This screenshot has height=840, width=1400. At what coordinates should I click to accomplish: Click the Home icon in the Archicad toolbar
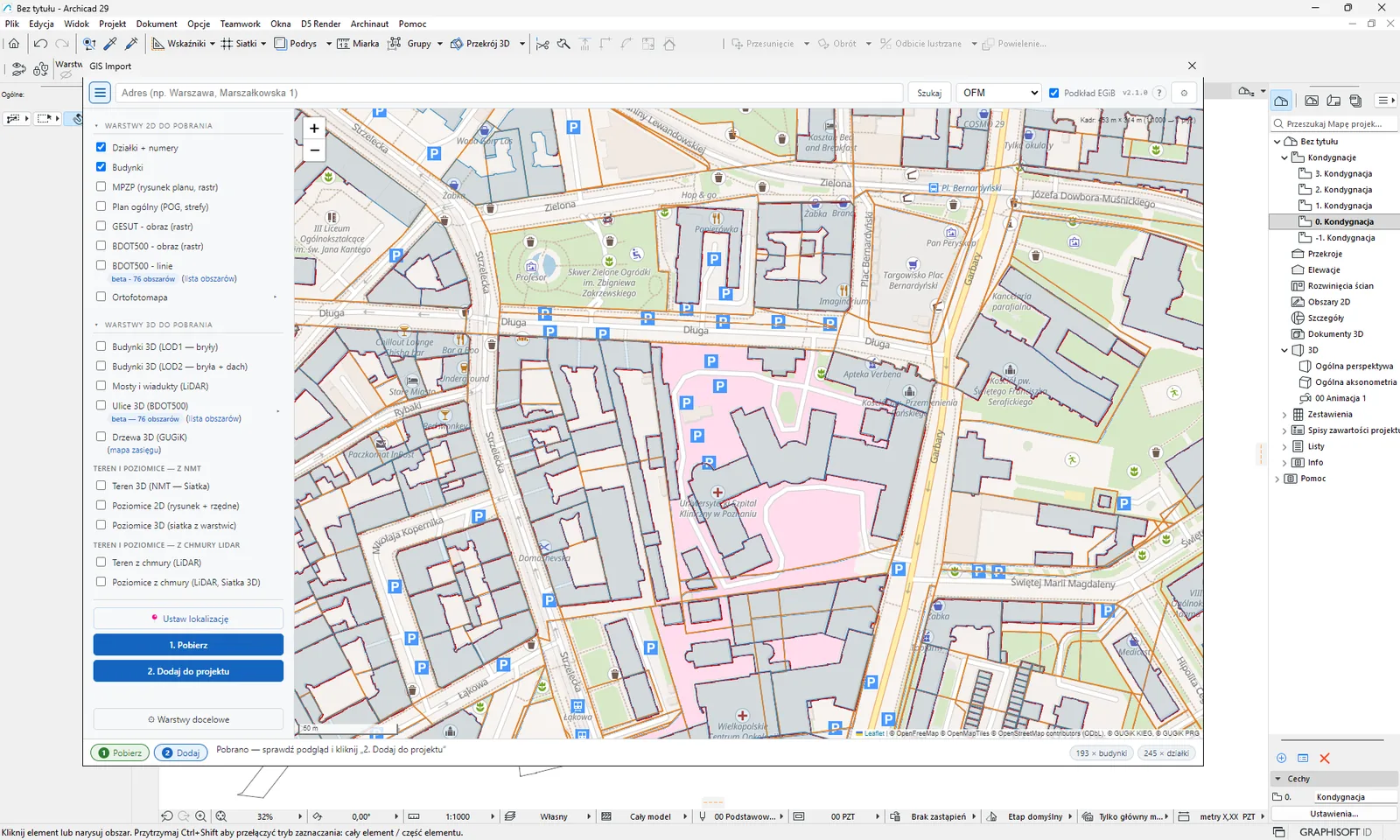(x=14, y=44)
